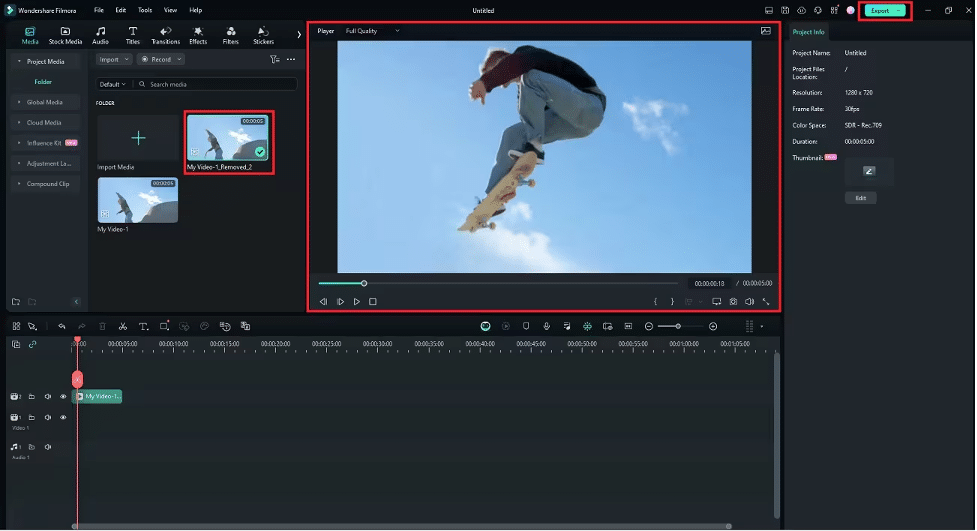Screen dimensions: 977x531
Task: Open fullscreen preview with the expand icon
Action: [x=766, y=302]
